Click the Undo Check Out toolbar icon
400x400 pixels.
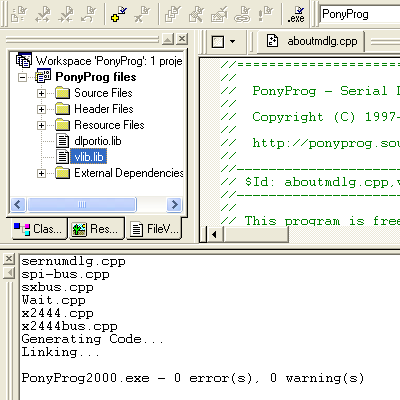coord(89,14)
